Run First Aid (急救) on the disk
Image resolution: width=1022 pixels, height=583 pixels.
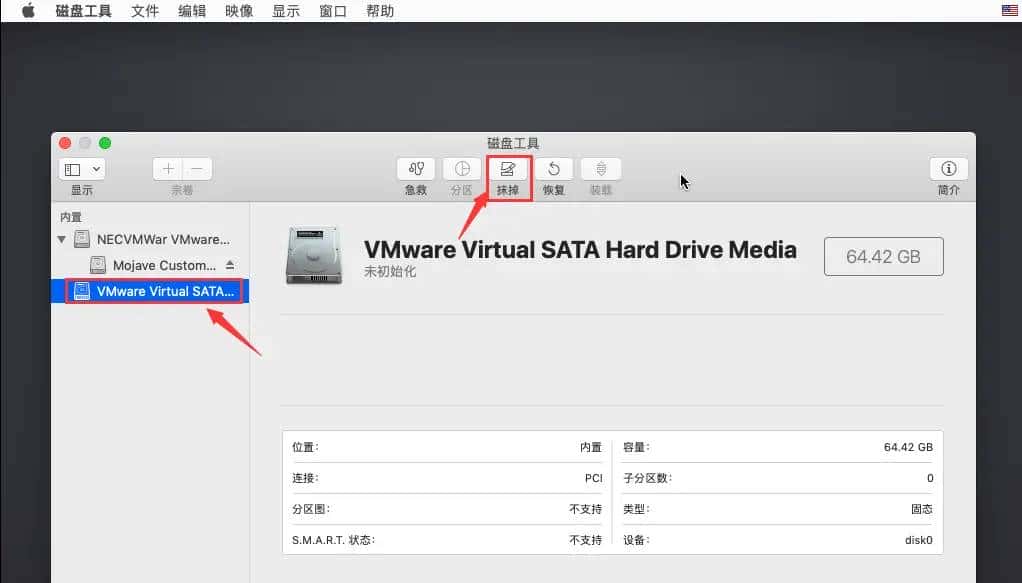(x=415, y=169)
